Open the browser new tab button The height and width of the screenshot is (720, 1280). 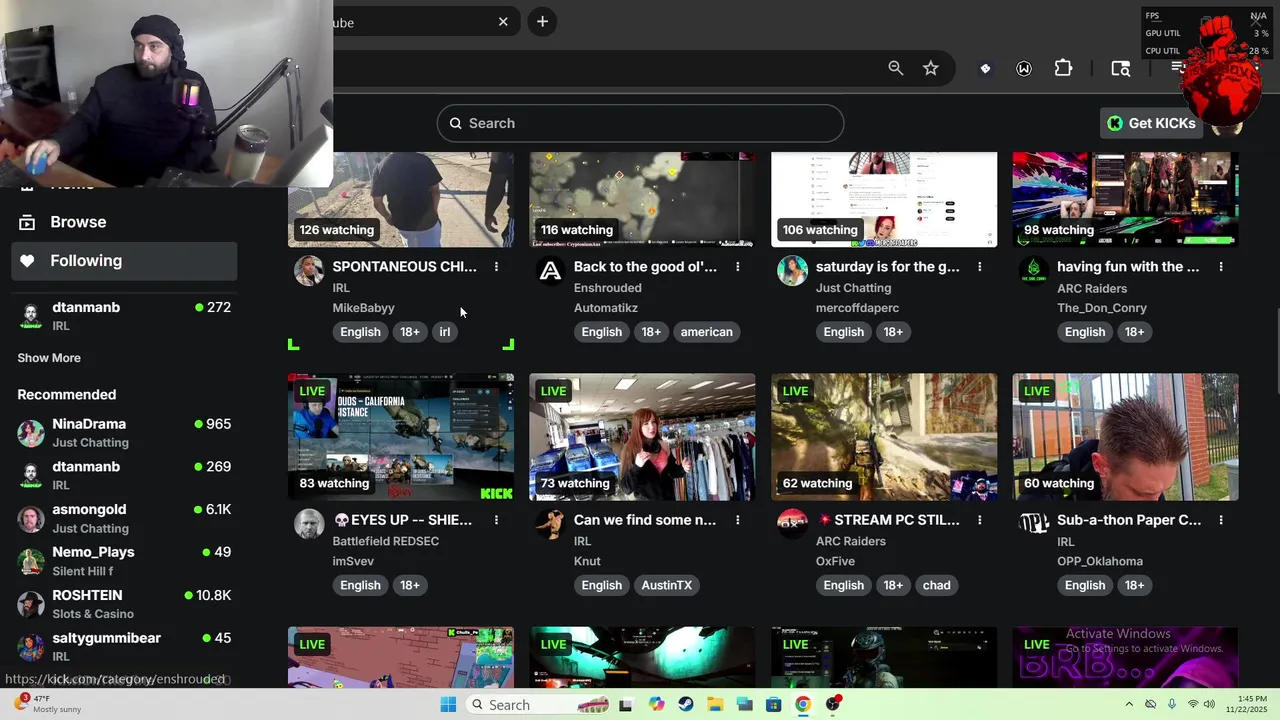pyautogui.click(x=542, y=22)
